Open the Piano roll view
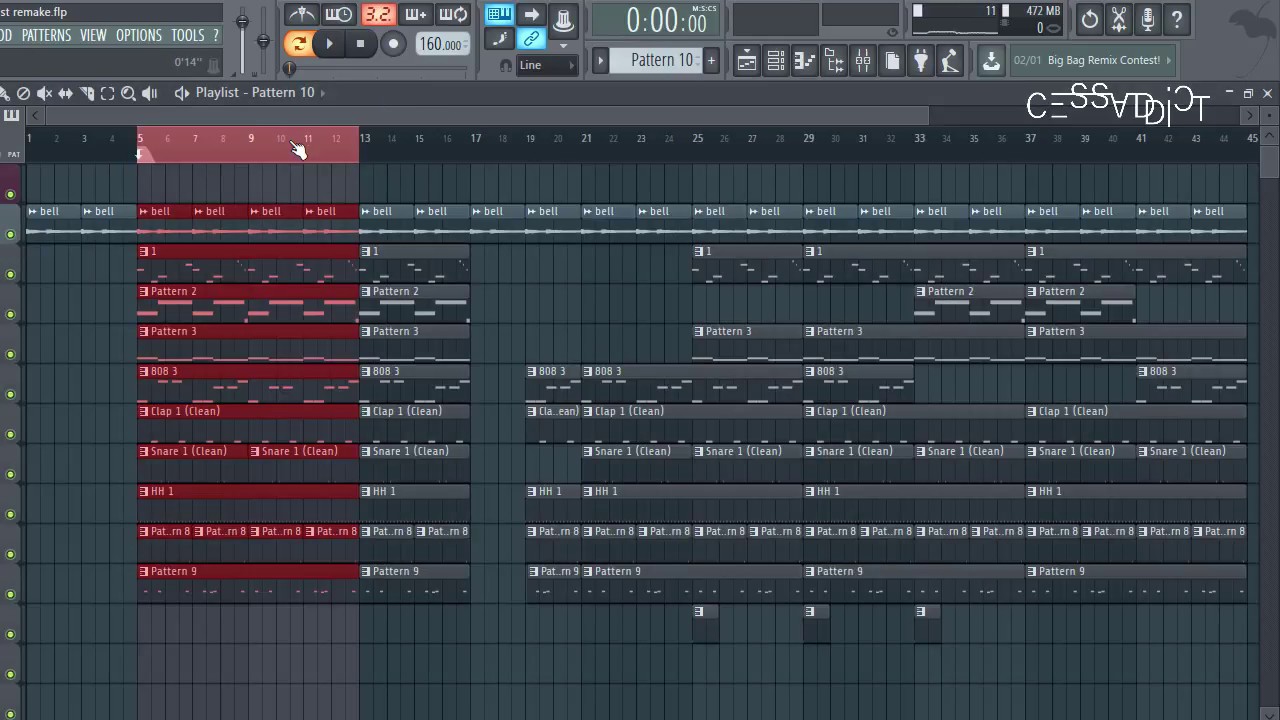Image resolution: width=1280 pixels, height=720 pixels. pyautogui.click(x=804, y=61)
